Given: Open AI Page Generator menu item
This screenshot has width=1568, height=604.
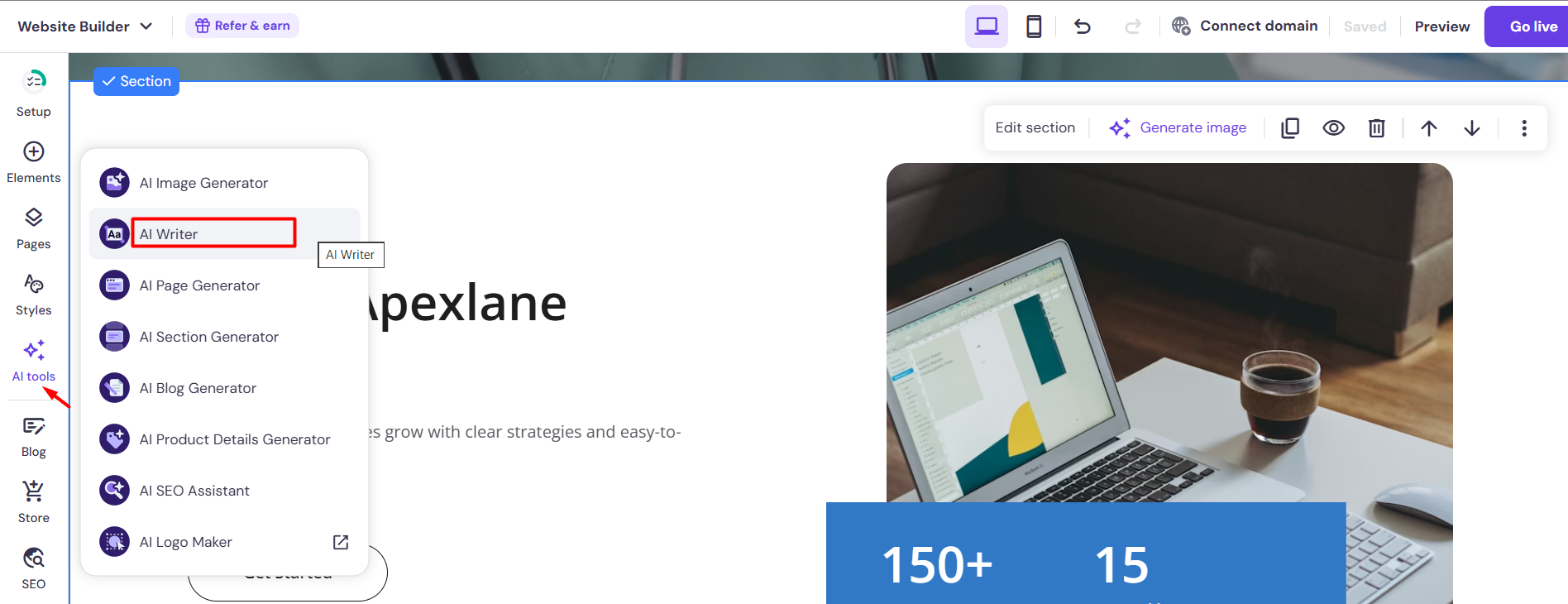Looking at the screenshot, I should pos(224,285).
